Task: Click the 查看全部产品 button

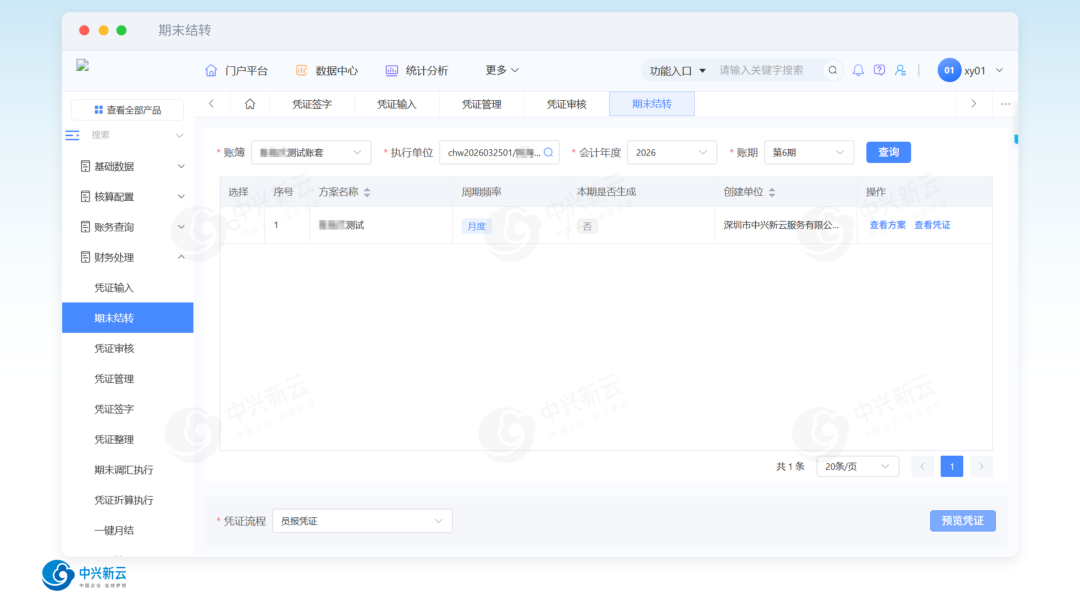Action: click(127, 110)
